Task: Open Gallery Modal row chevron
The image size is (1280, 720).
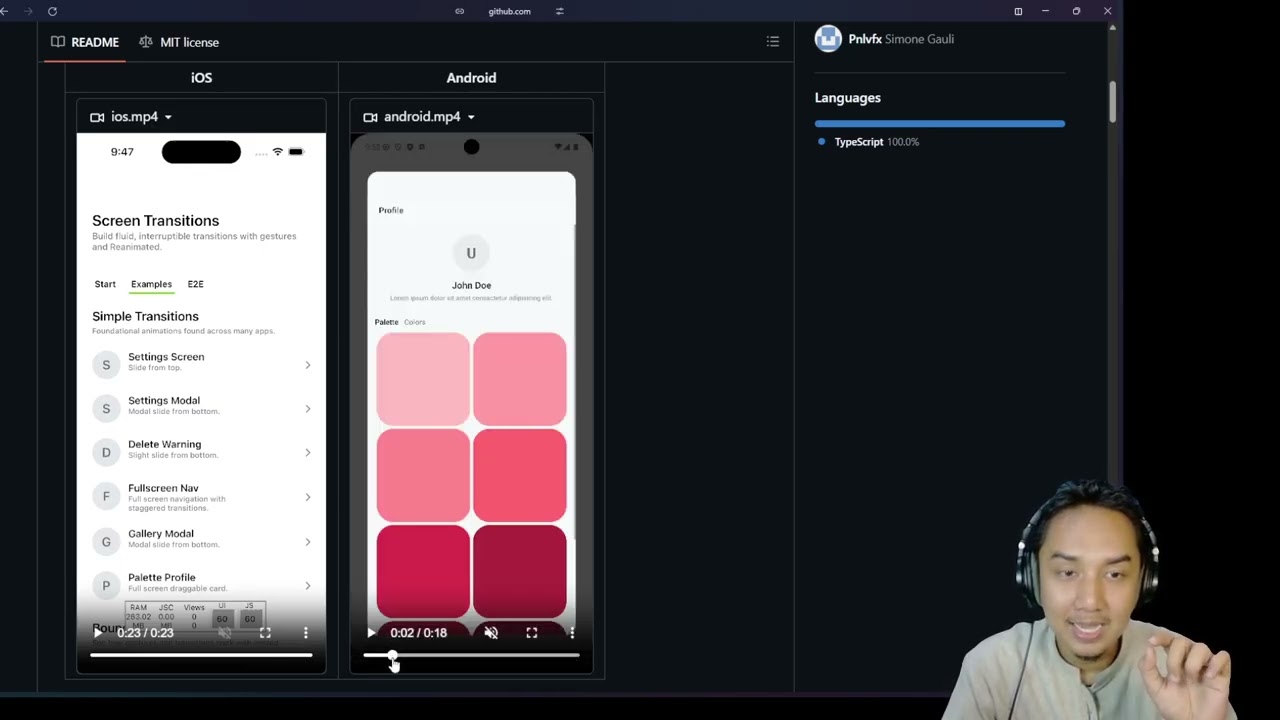Action: (x=308, y=542)
